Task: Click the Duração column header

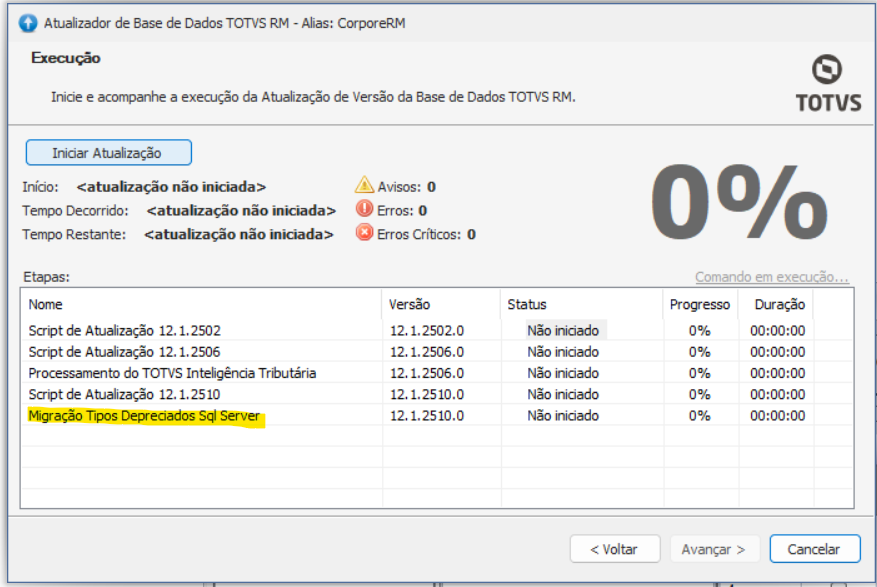Action: coord(776,304)
